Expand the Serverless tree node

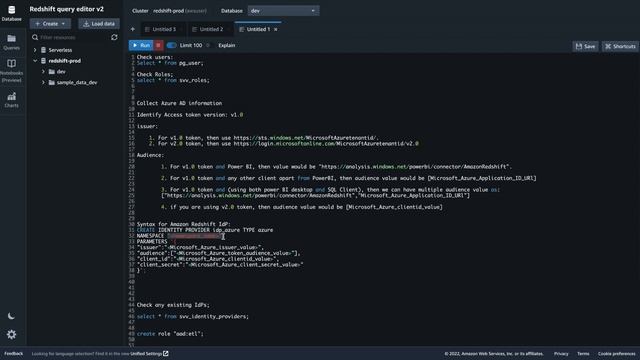coord(35,50)
